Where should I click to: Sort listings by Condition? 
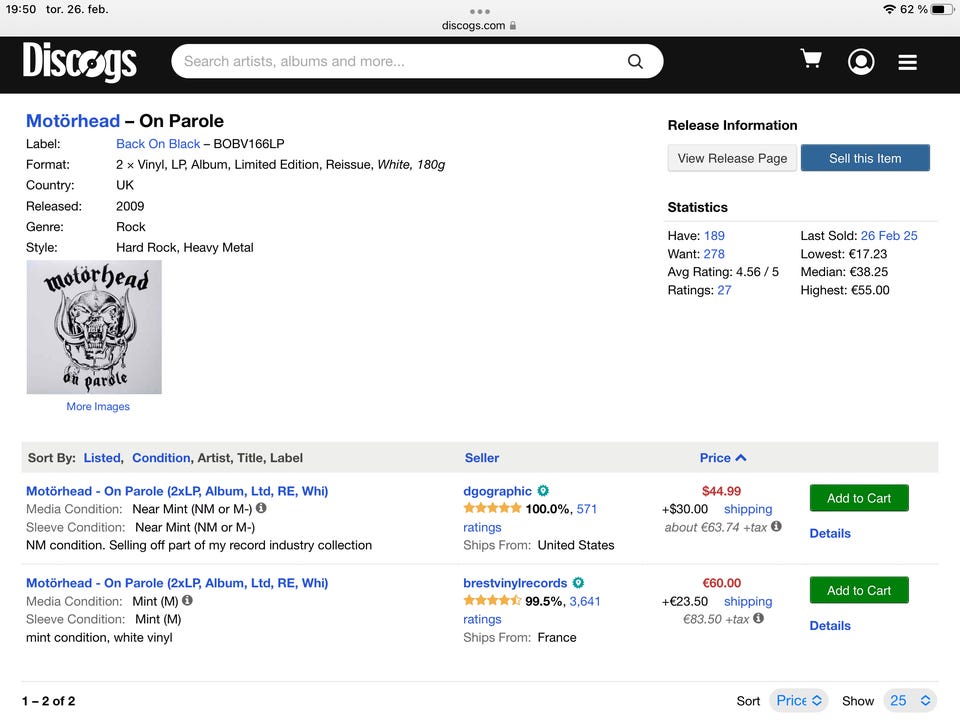[160, 458]
